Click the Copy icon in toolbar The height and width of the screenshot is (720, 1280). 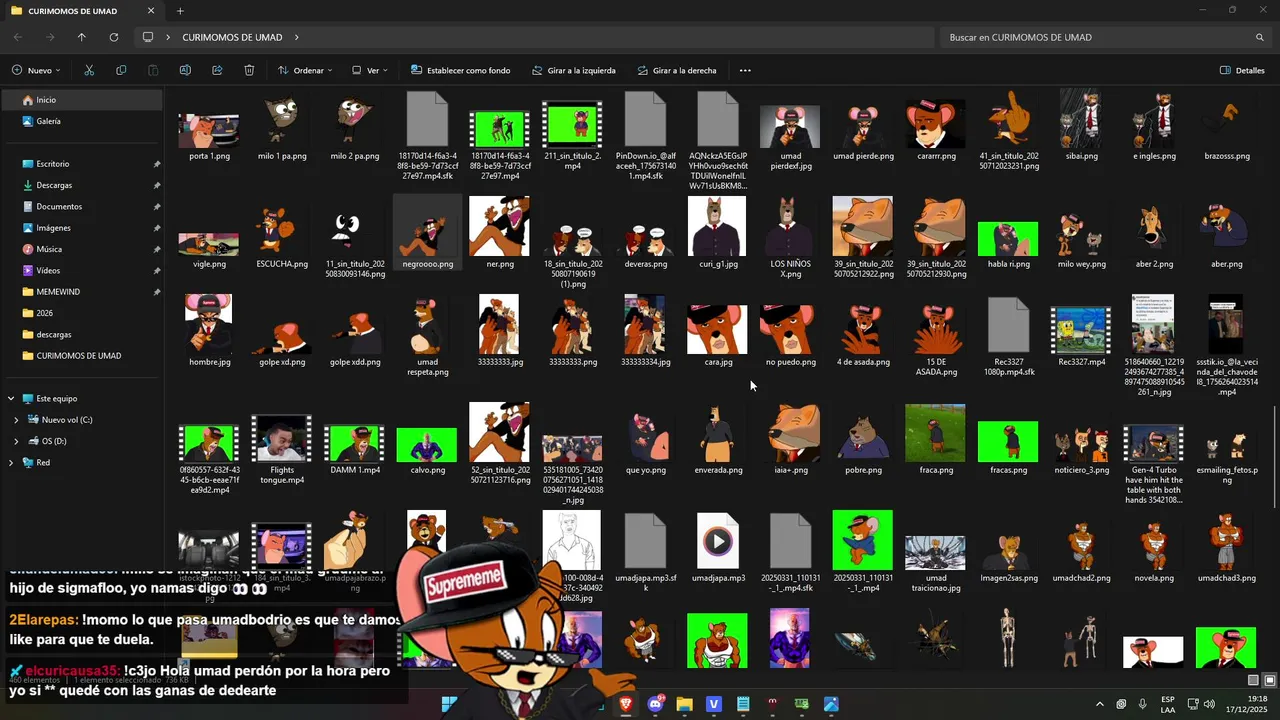click(121, 70)
